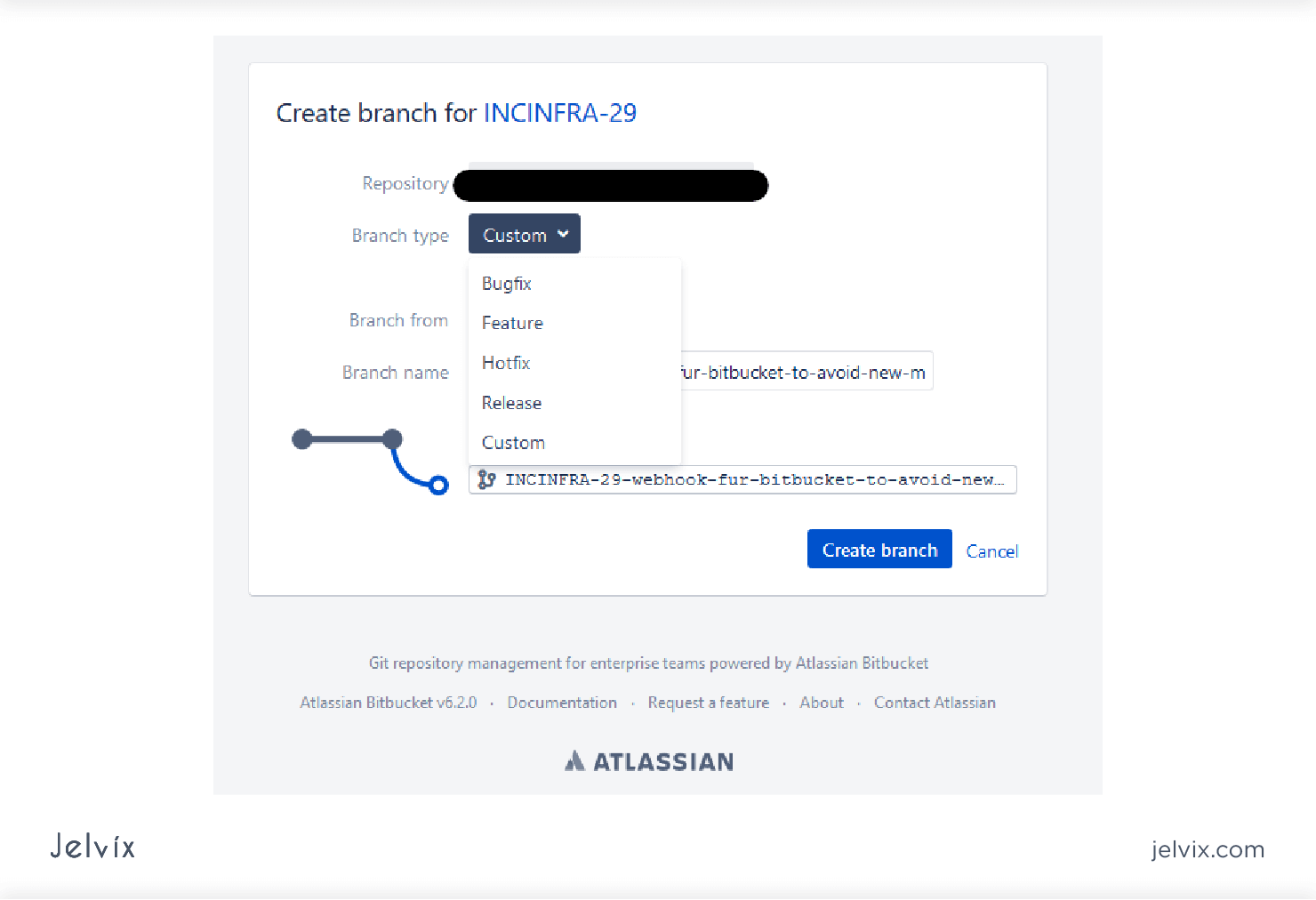Select Feature from the branch type list
The height and width of the screenshot is (900, 1316).
[x=512, y=323]
